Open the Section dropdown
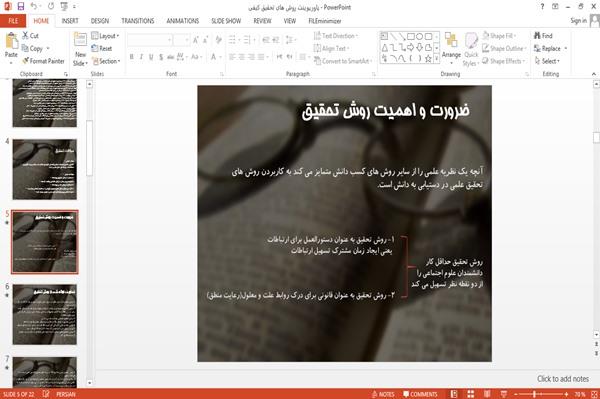Image resolution: width=600 pixels, height=399 pixels. tap(106, 61)
